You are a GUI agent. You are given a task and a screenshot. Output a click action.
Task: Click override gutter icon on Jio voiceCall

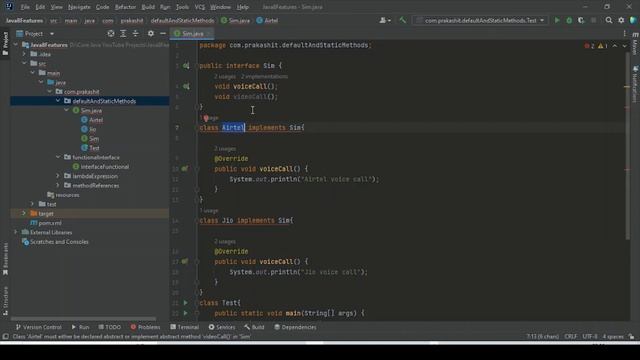click(185, 261)
